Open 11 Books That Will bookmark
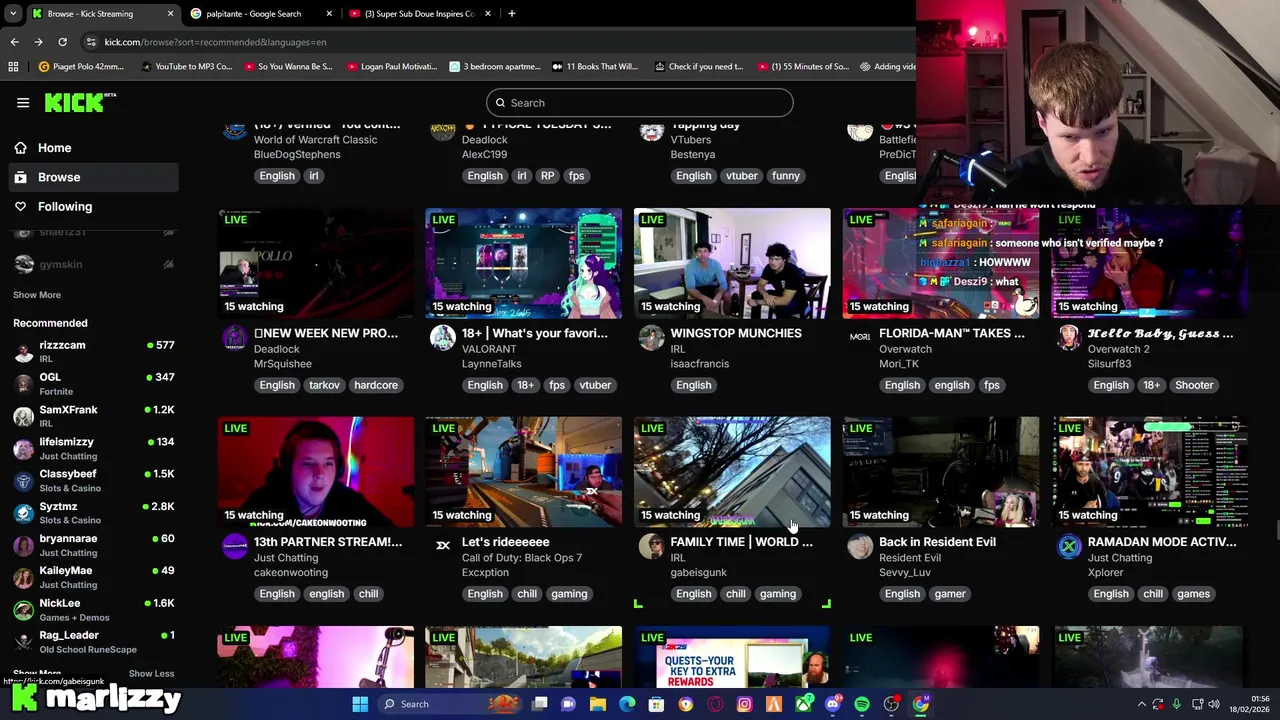 (595, 67)
